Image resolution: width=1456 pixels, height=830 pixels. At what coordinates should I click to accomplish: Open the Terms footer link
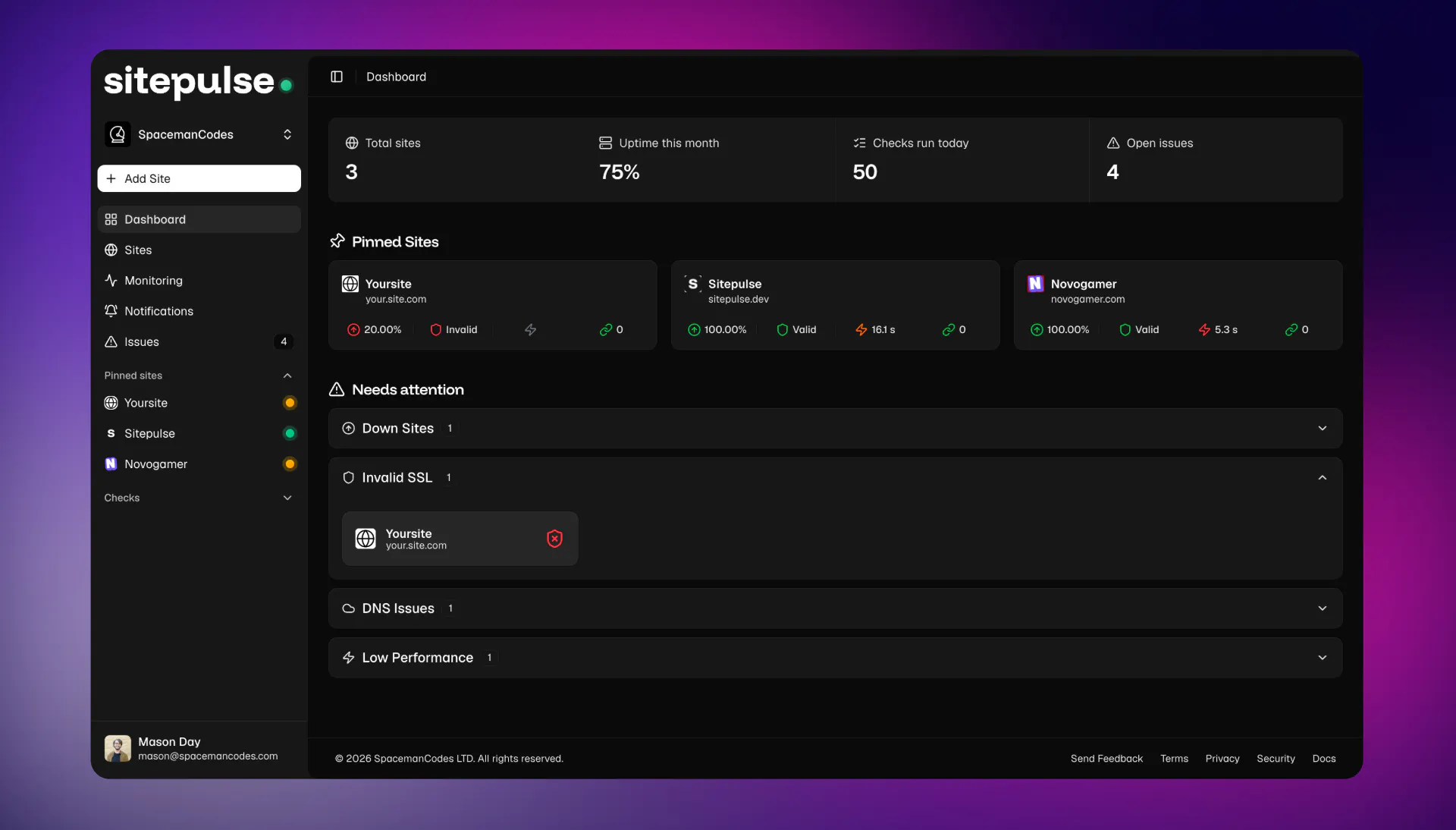coord(1174,759)
